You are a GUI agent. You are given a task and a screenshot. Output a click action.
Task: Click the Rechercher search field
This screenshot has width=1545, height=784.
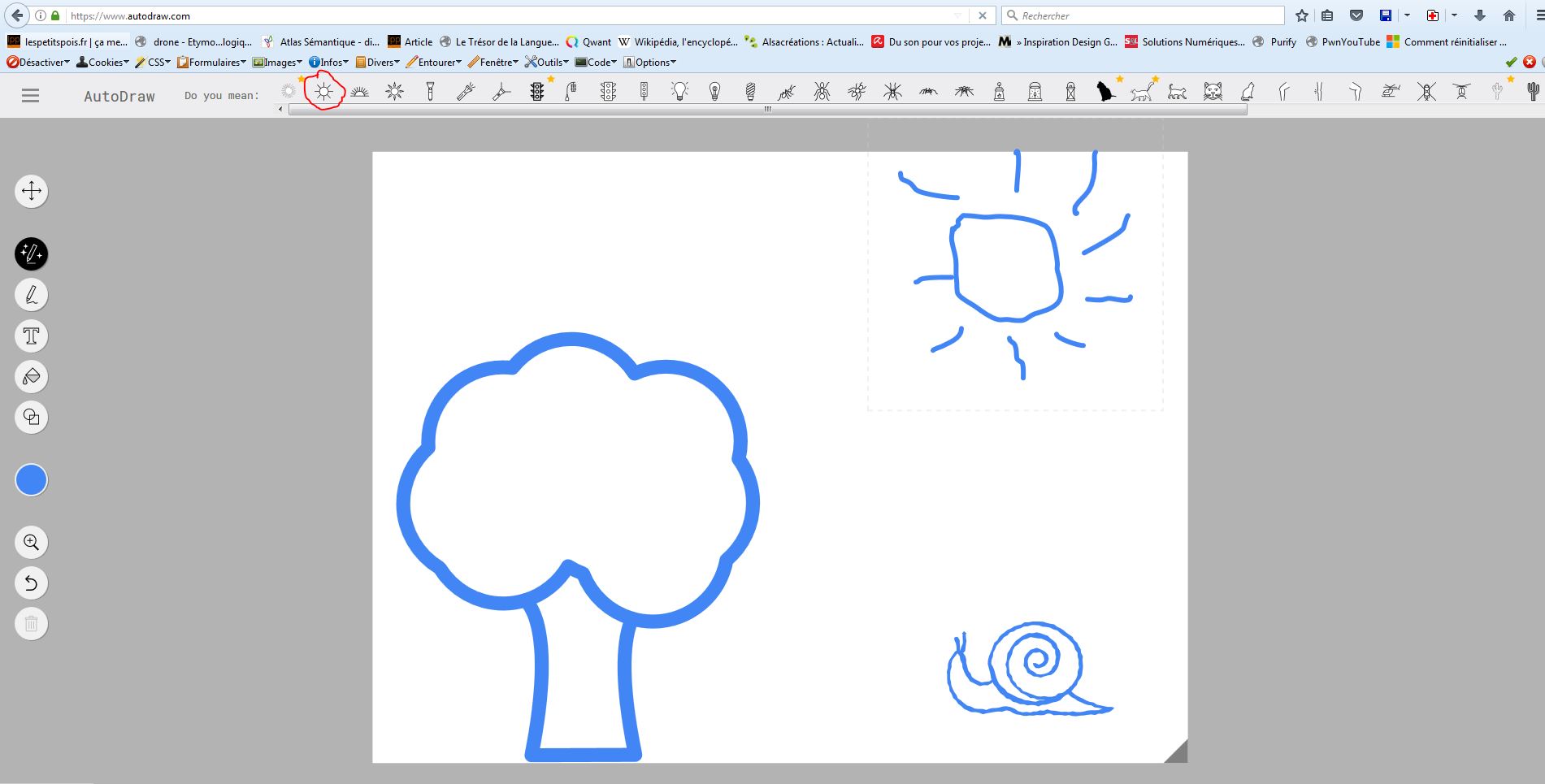[x=1146, y=15]
